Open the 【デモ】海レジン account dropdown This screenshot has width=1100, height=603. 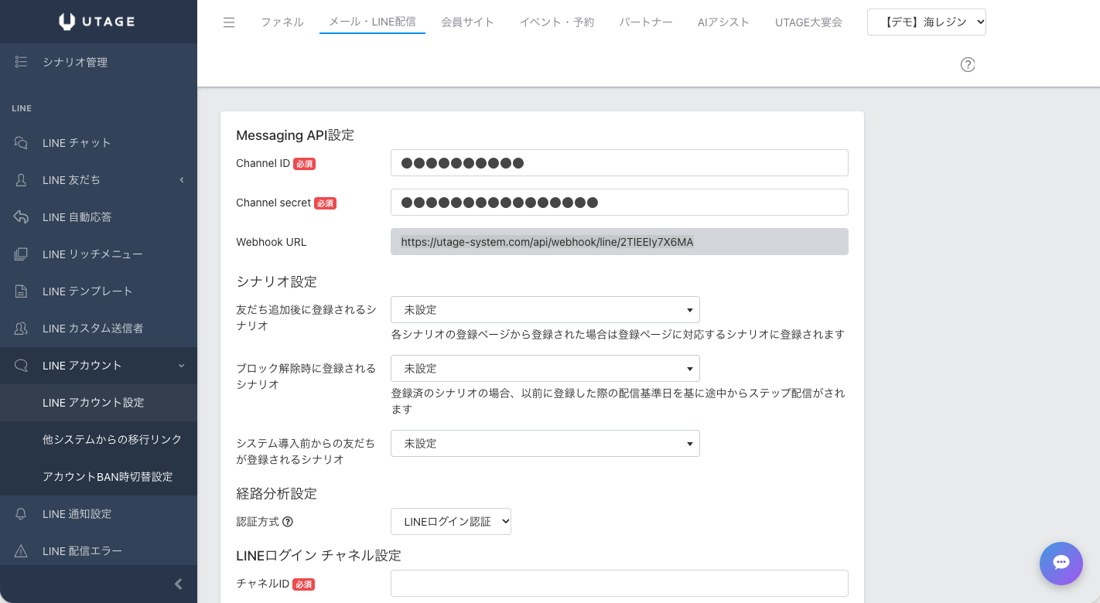pos(926,22)
